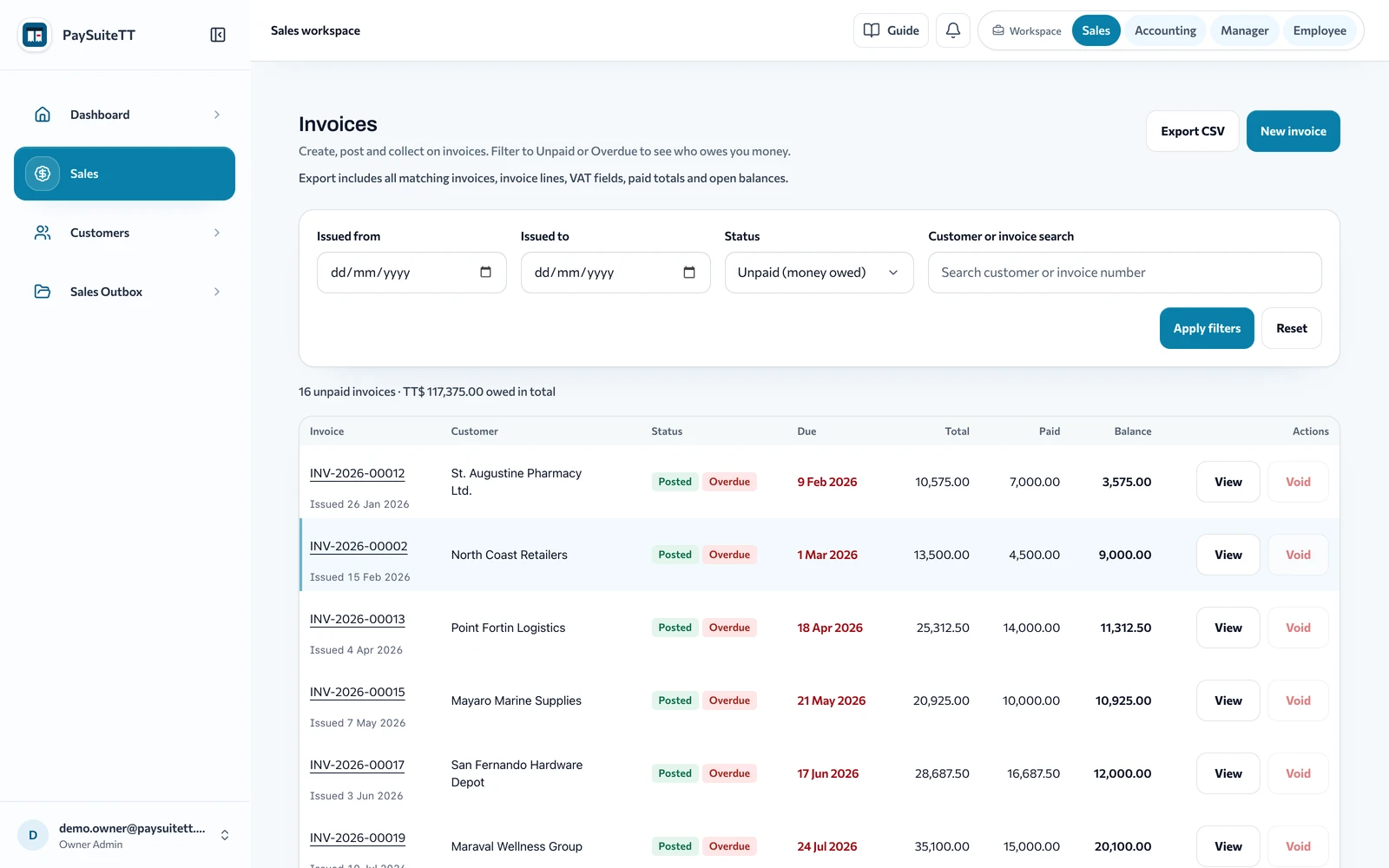The image size is (1389, 868).
Task: Reset the invoice filters
Action: coord(1292,328)
